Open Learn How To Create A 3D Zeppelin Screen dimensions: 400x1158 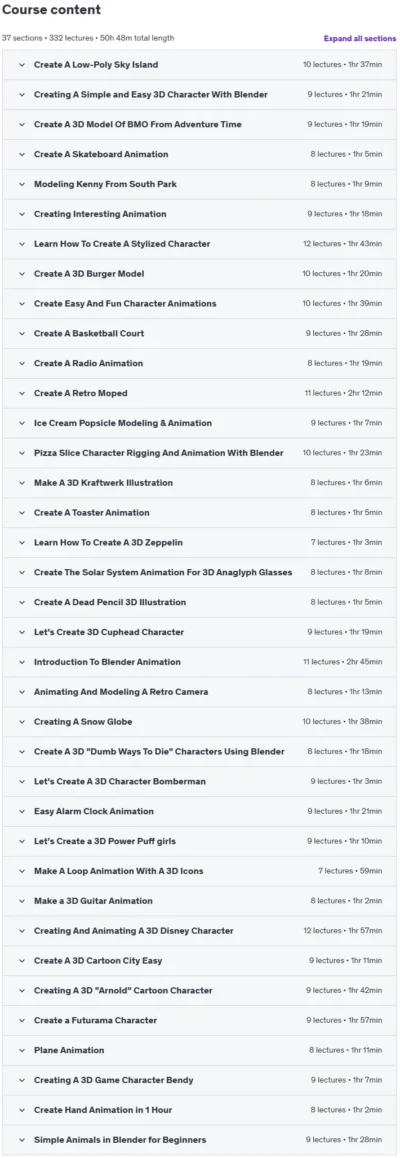click(x=199, y=542)
